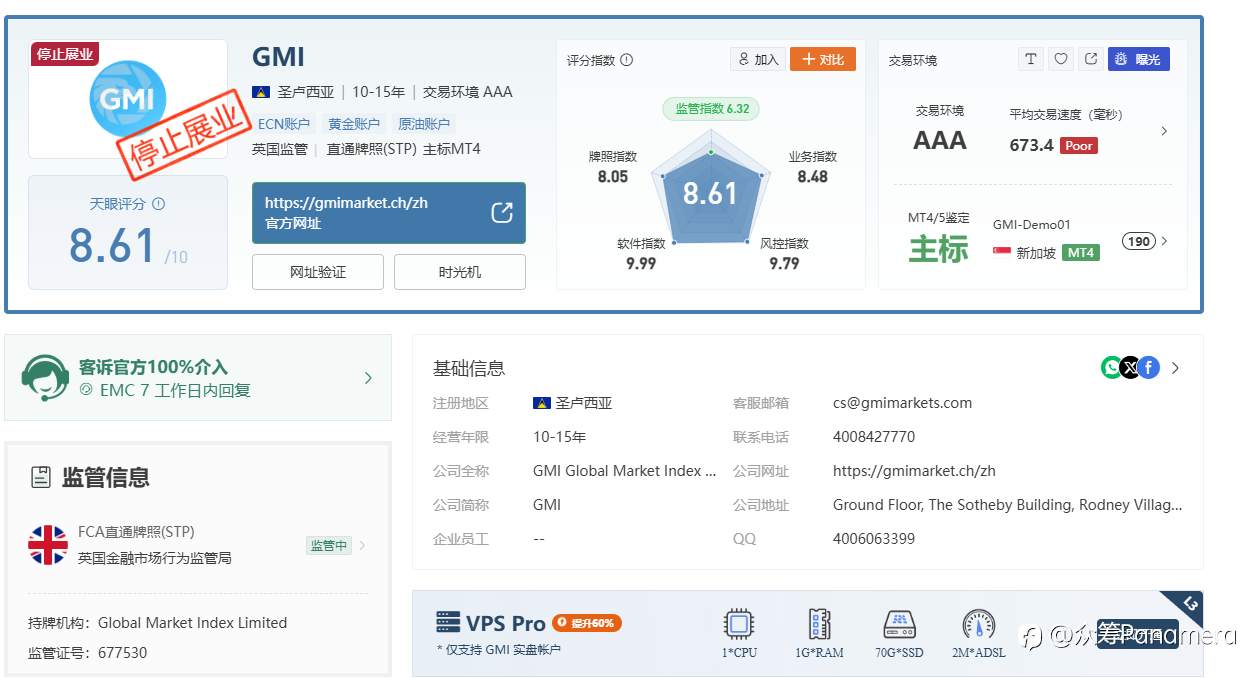Viewport: 1251px width, 678px height.
Task: Click the T text-size icon
Action: (1031, 59)
